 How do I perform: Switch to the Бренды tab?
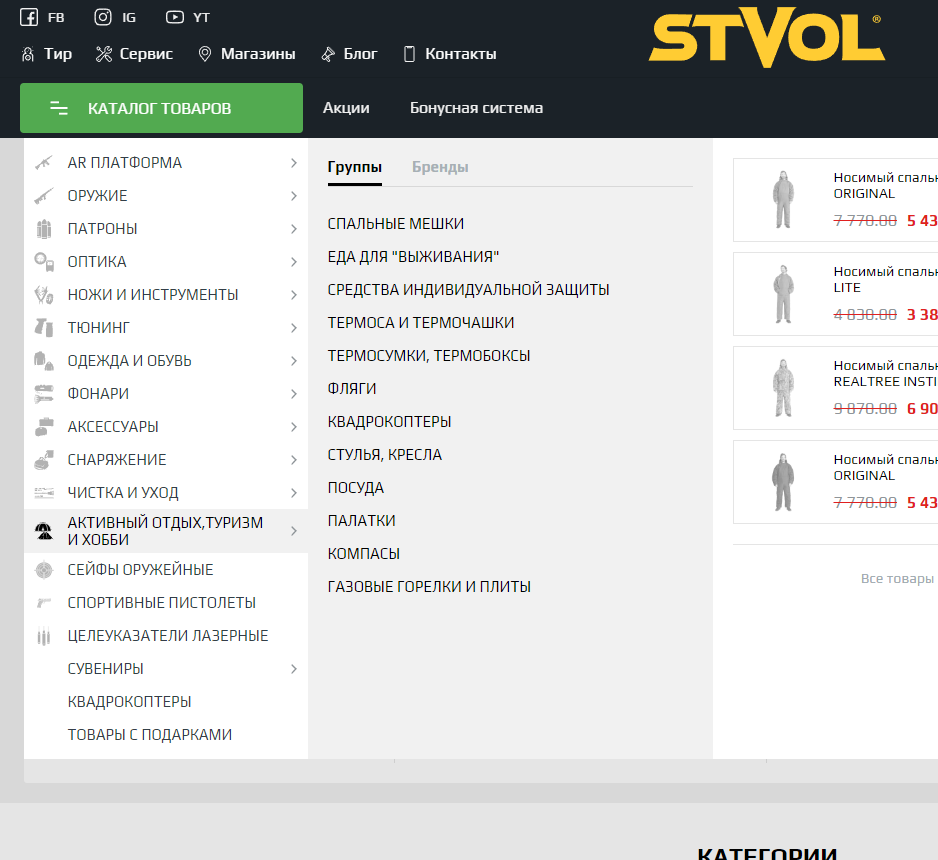(x=440, y=167)
